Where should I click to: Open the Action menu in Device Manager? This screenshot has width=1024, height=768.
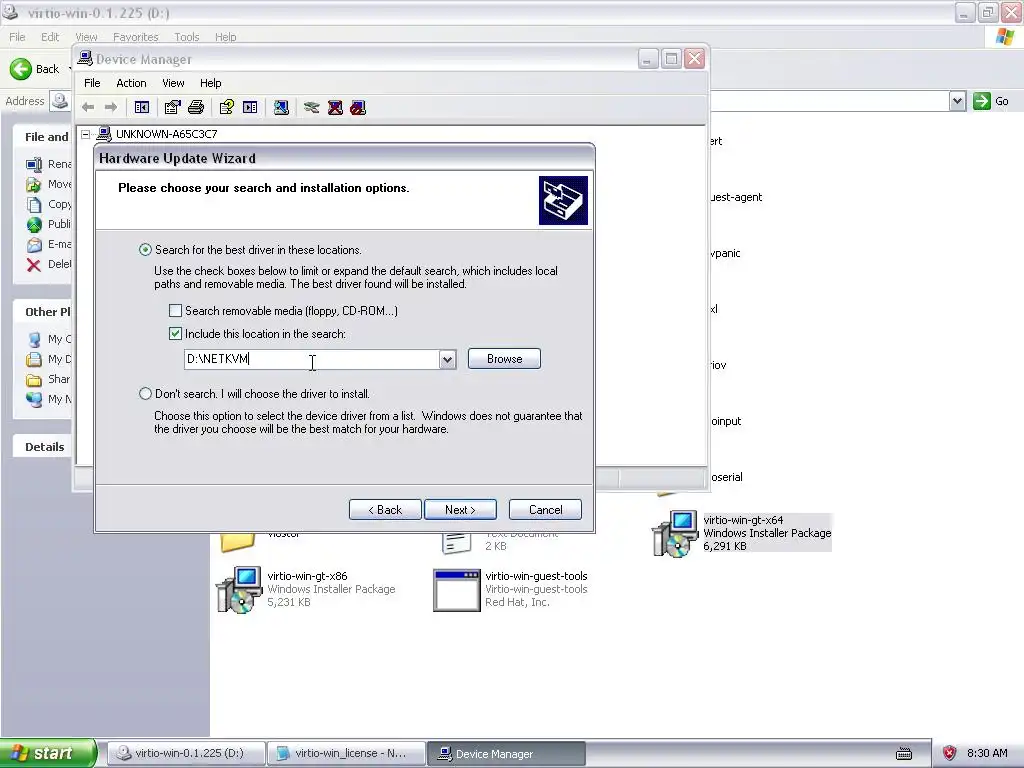click(131, 83)
